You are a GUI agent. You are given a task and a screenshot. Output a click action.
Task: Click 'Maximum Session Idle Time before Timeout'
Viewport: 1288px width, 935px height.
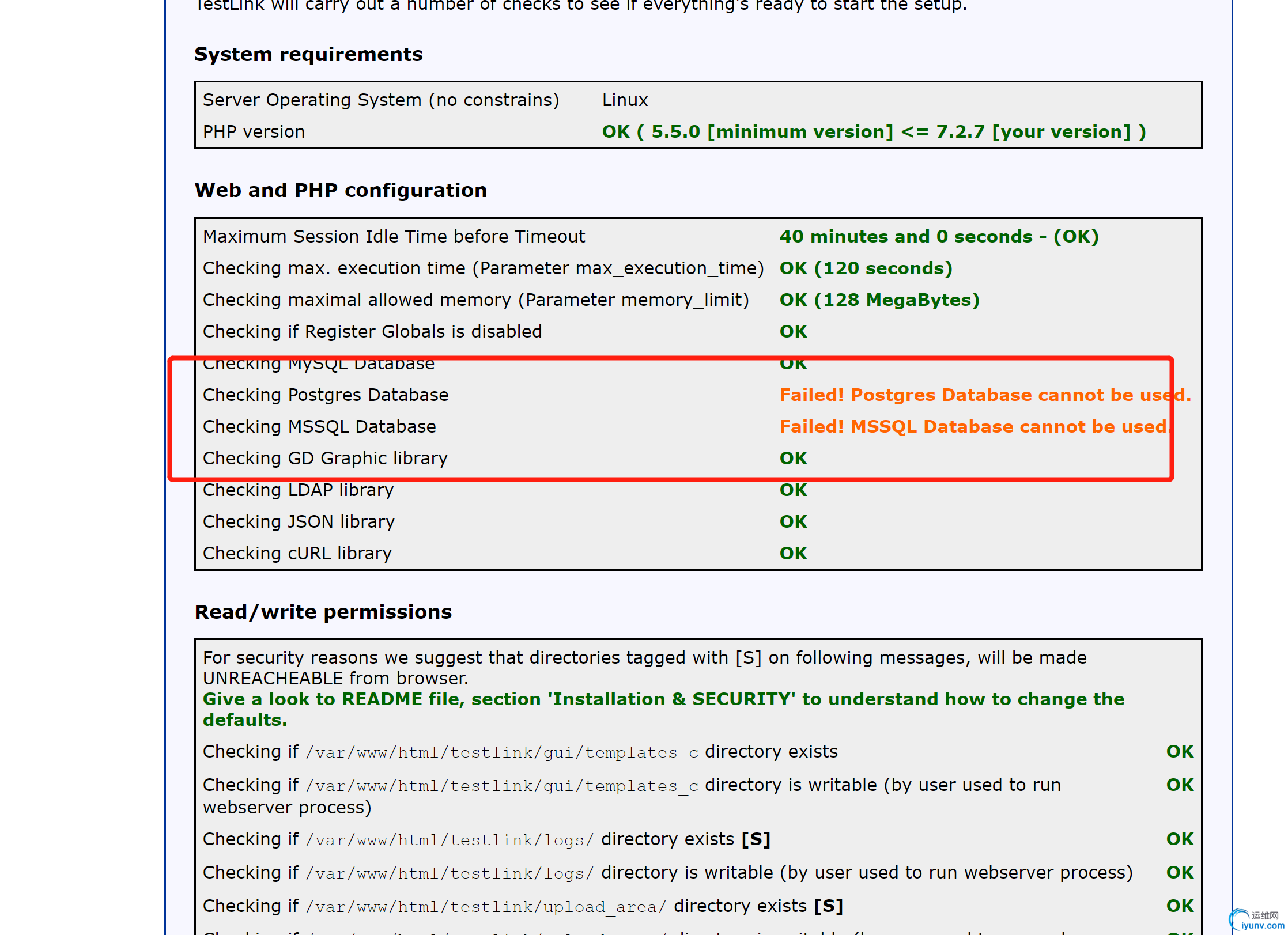pos(394,237)
